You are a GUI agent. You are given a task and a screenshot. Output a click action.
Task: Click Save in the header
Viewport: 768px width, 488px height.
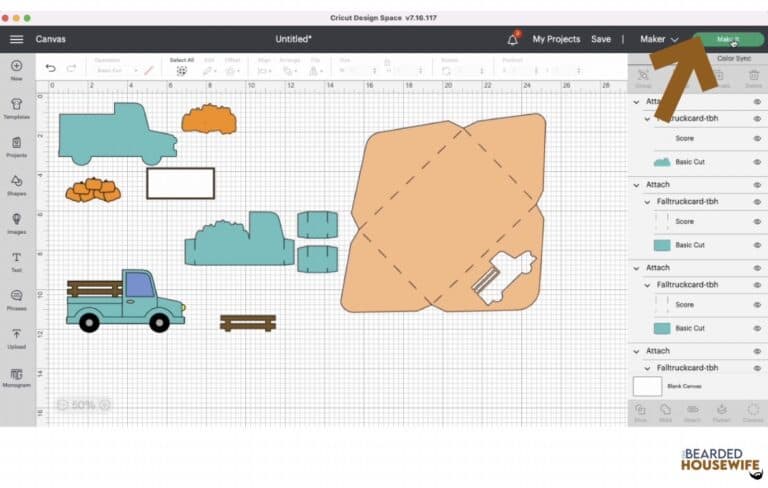(x=600, y=39)
